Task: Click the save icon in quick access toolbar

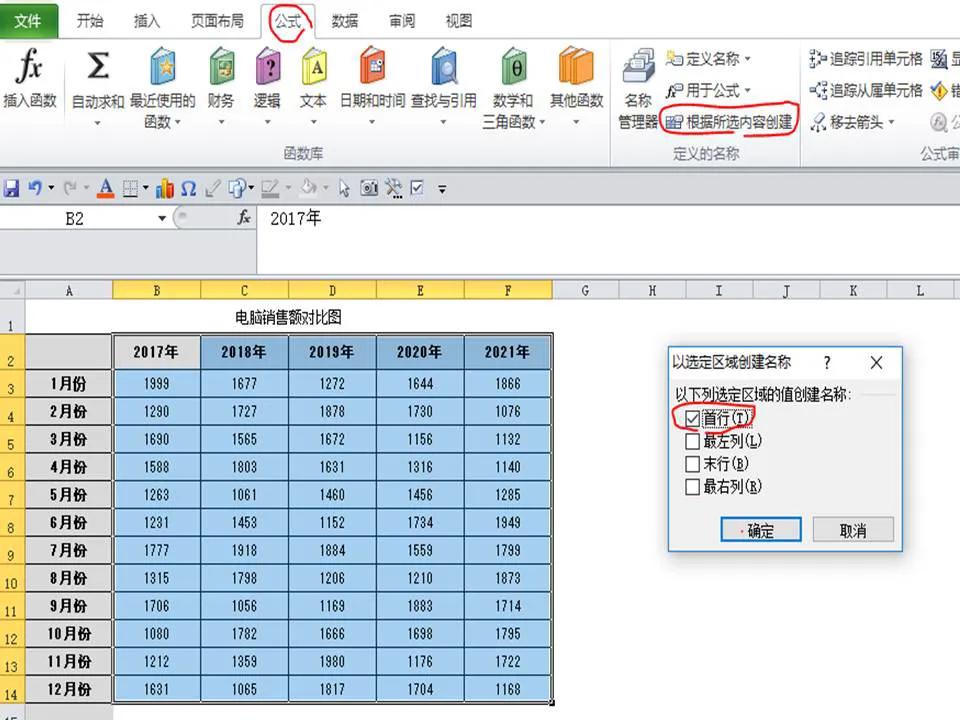Action: pos(11,188)
